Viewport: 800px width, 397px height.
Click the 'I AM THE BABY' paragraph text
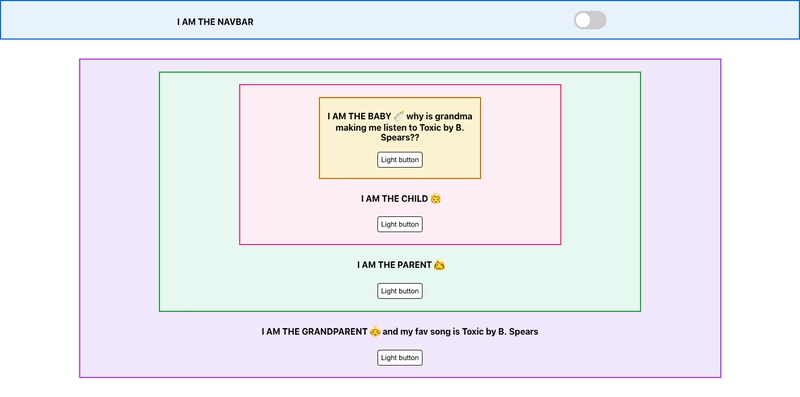click(400, 127)
